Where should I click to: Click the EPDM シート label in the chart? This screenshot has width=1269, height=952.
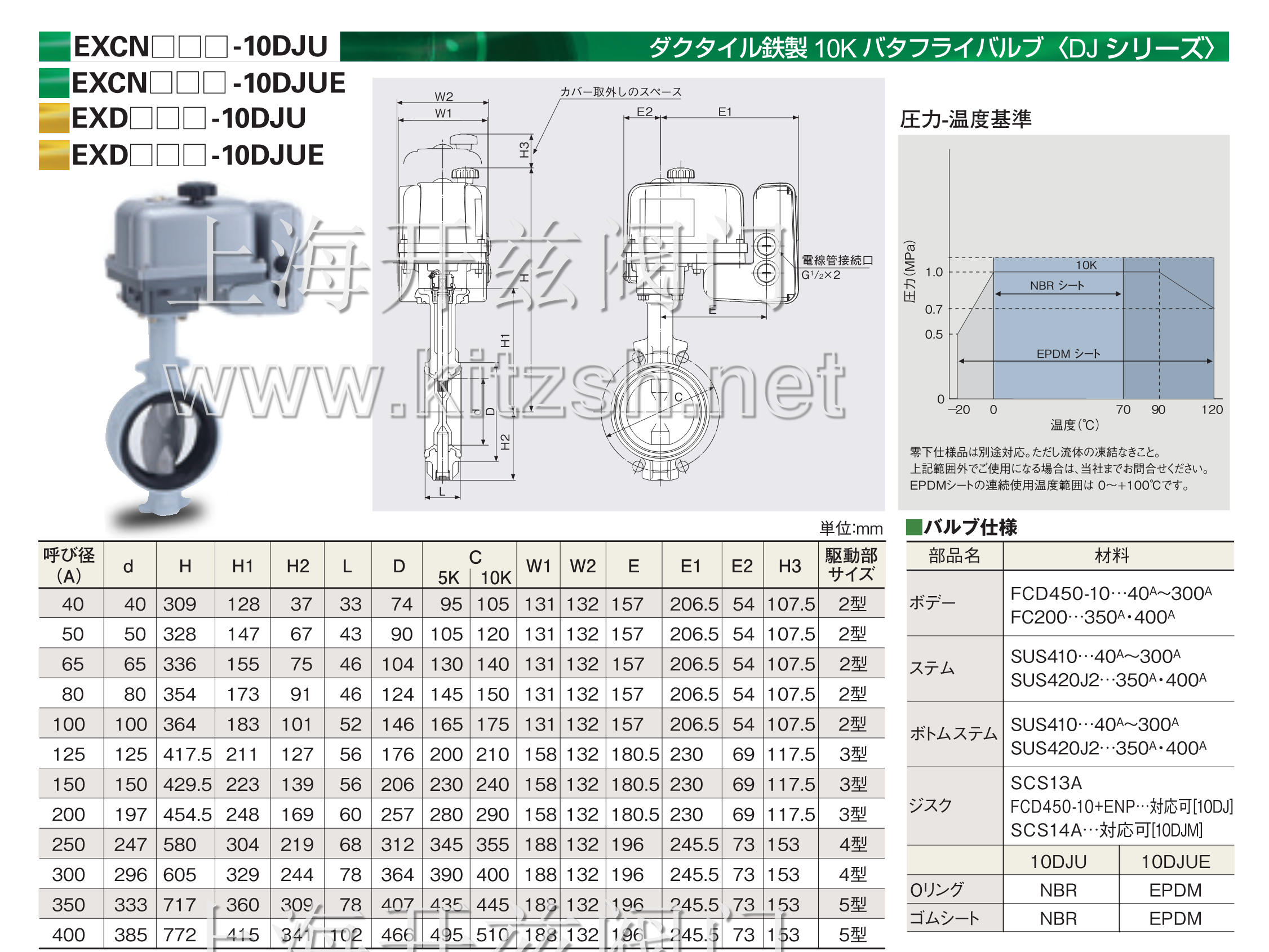pyautogui.click(x=1068, y=354)
